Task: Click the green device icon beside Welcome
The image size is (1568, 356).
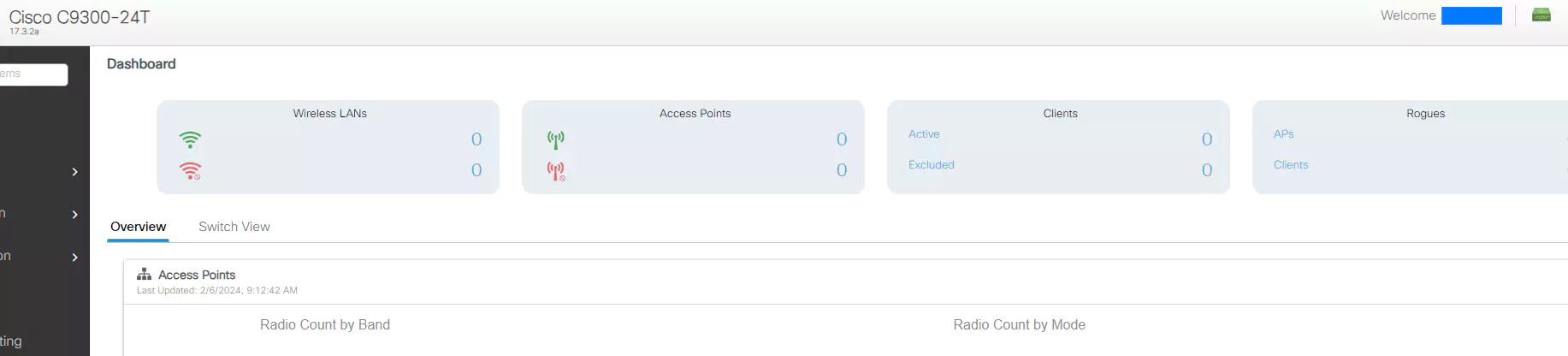Action: tap(1541, 15)
